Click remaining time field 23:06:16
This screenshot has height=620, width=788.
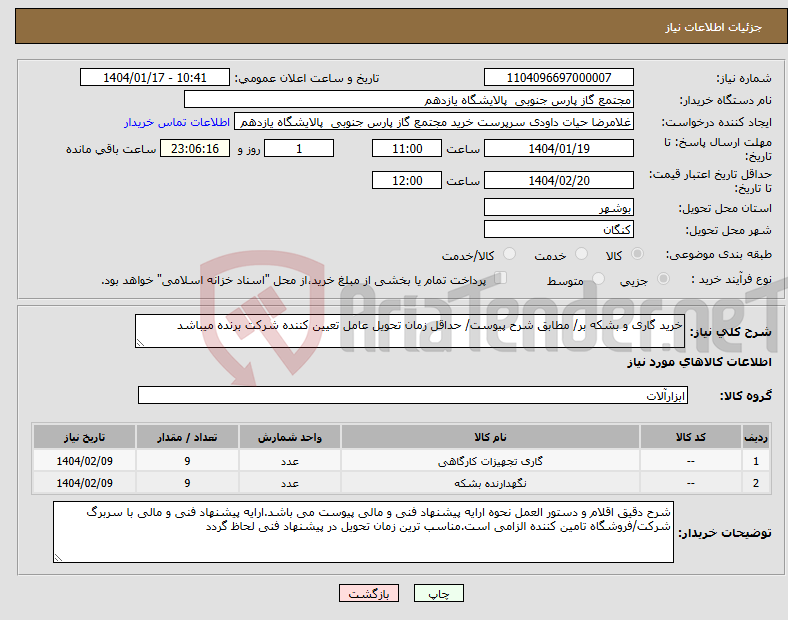click(x=195, y=148)
